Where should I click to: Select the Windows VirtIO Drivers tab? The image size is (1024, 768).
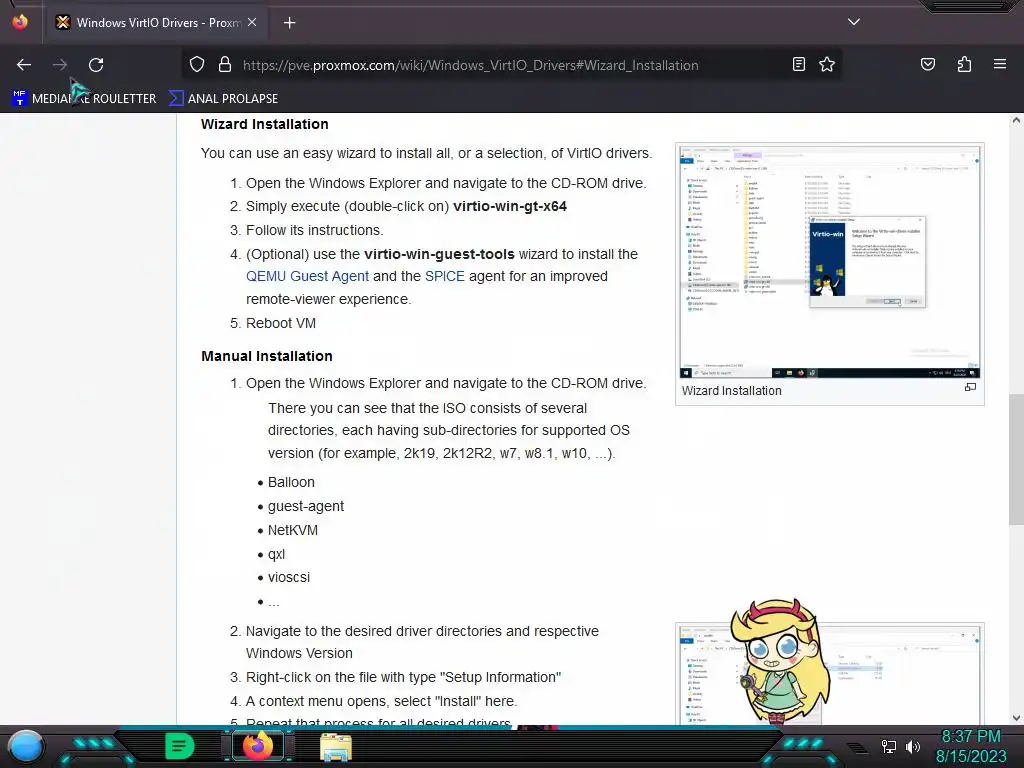(155, 22)
